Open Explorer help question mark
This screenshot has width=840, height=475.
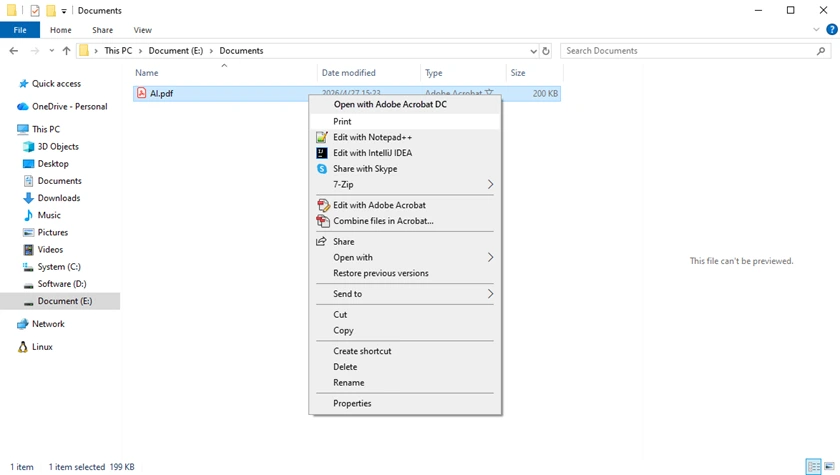coord(832,29)
